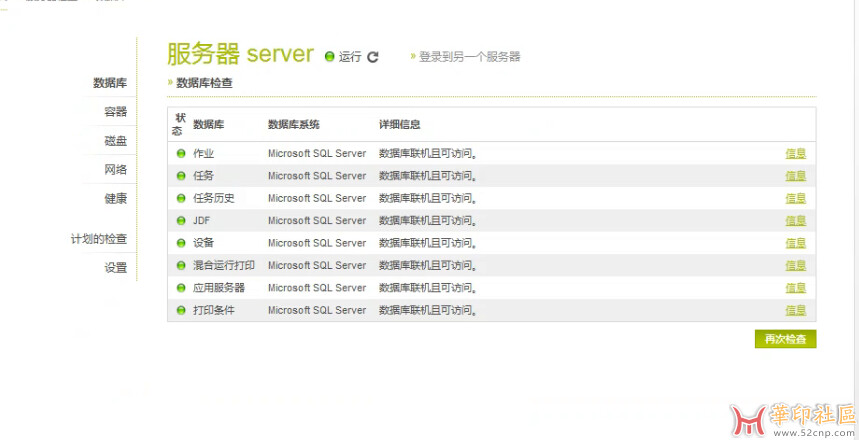859x440 pixels.
Task: Open 计划的检查 in the sidebar
Action: coord(98,239)
